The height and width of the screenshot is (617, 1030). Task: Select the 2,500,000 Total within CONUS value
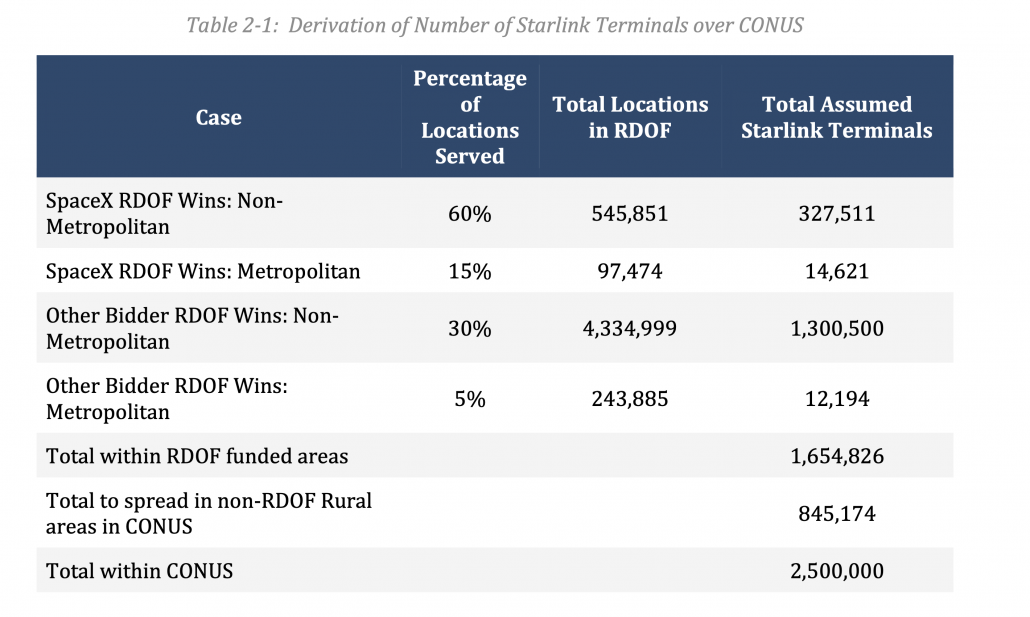click(x=837, y=570)
